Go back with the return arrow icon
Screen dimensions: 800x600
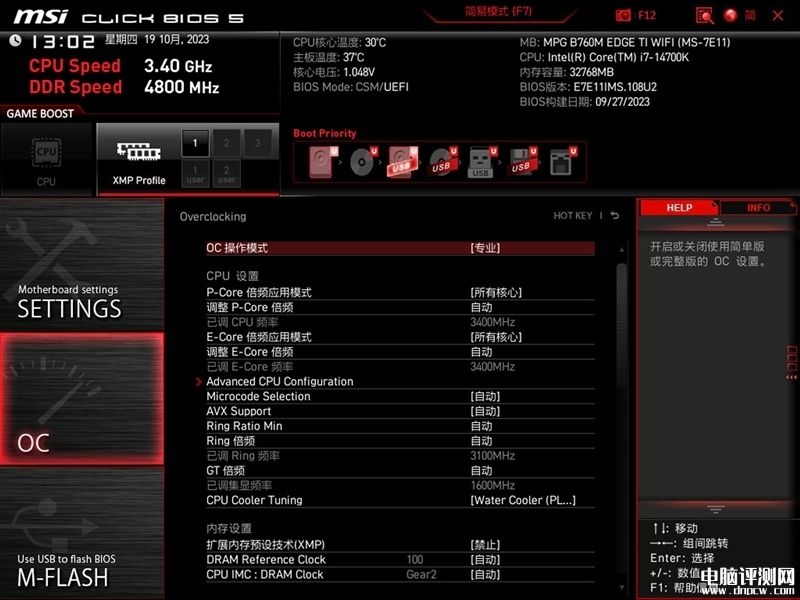tap(615, 216)
